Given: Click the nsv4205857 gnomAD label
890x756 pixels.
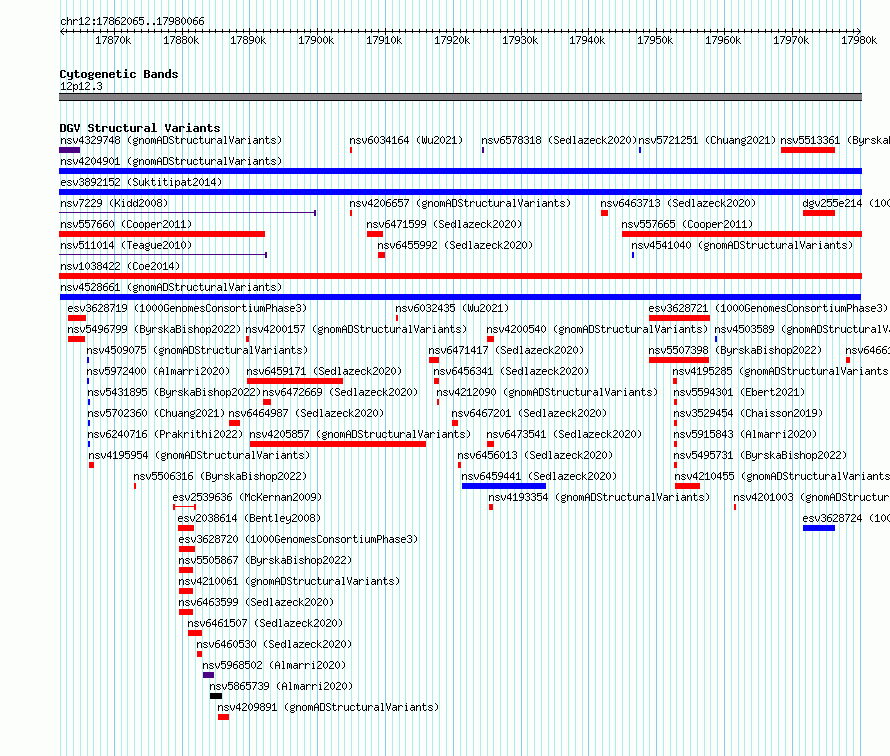Looking at the screenshot, I should point(360,434).
